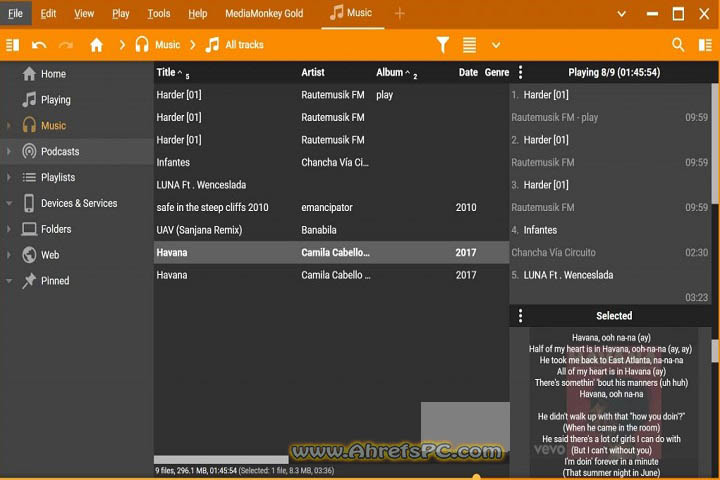Click the undo navigation arrow

pyautogui.click(x=39, y=45)
